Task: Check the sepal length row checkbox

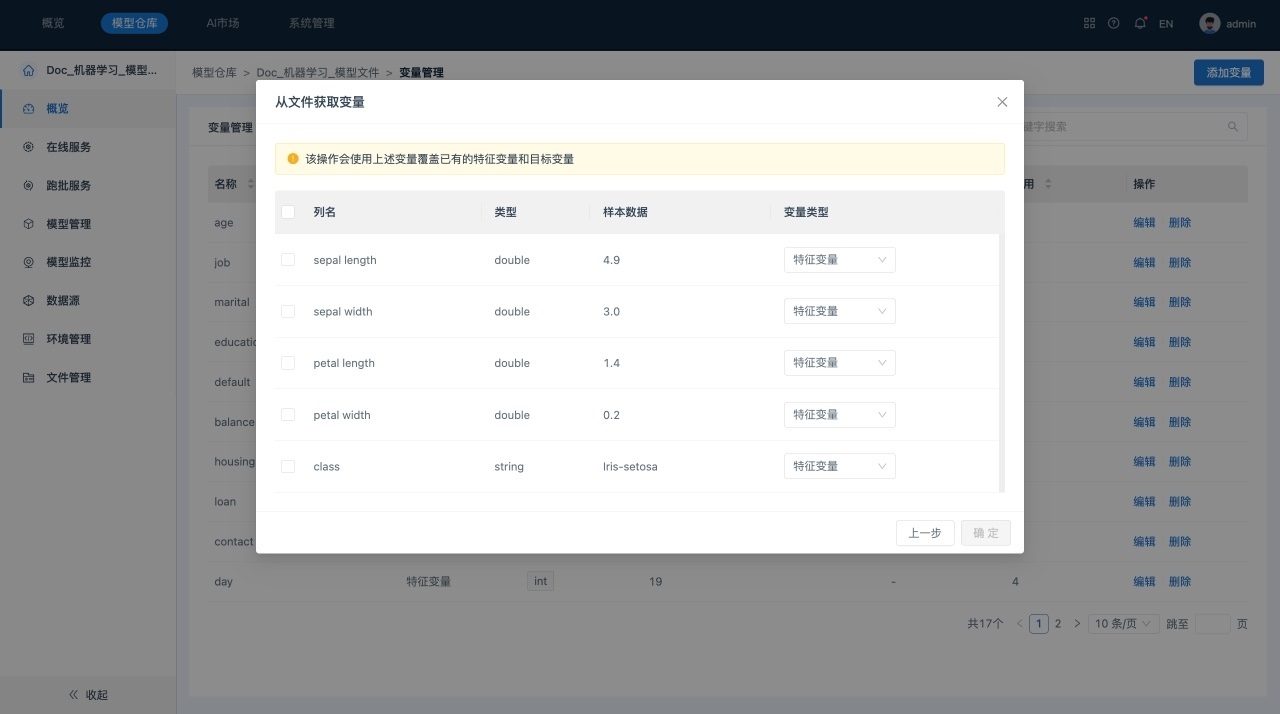Action: 288,260
